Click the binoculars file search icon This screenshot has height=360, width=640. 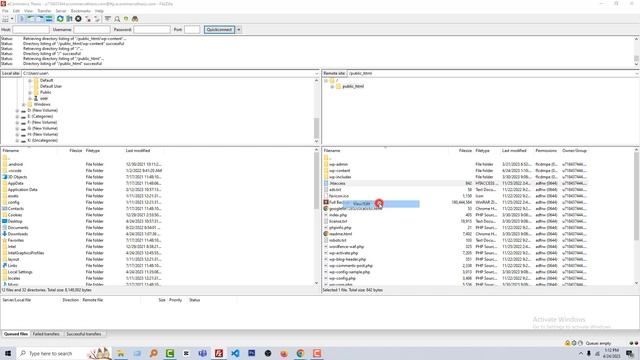[135, 19]
